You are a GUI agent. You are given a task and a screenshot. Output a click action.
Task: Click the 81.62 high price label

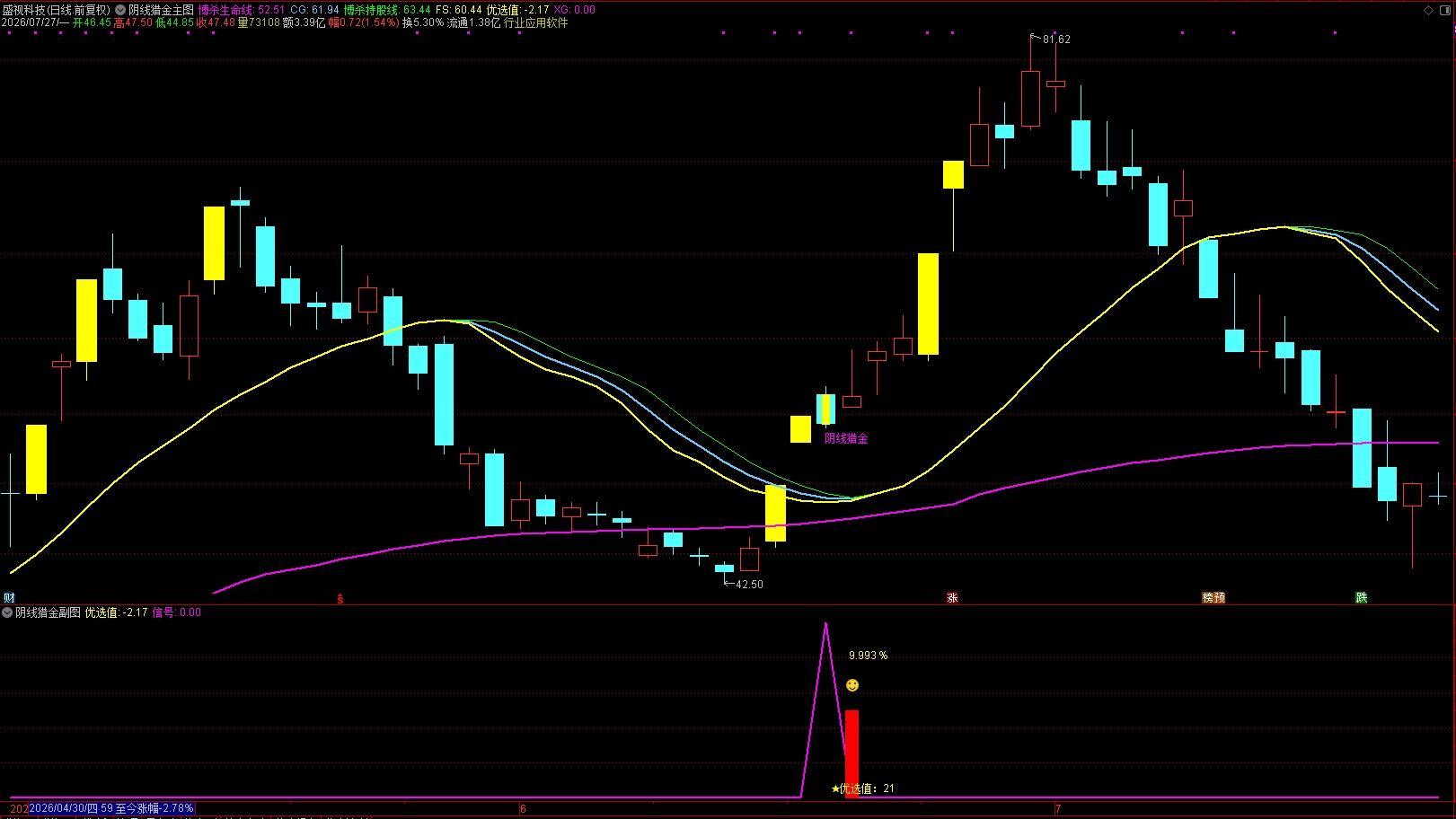pos(1056,40)
